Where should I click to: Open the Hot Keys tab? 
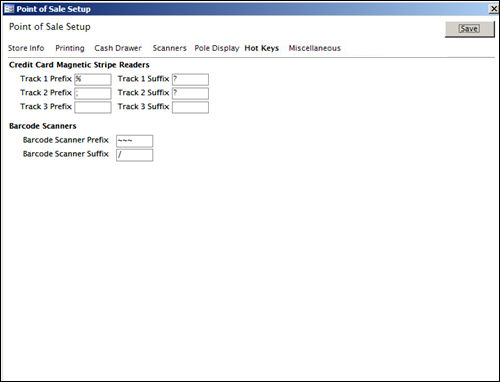262,48
